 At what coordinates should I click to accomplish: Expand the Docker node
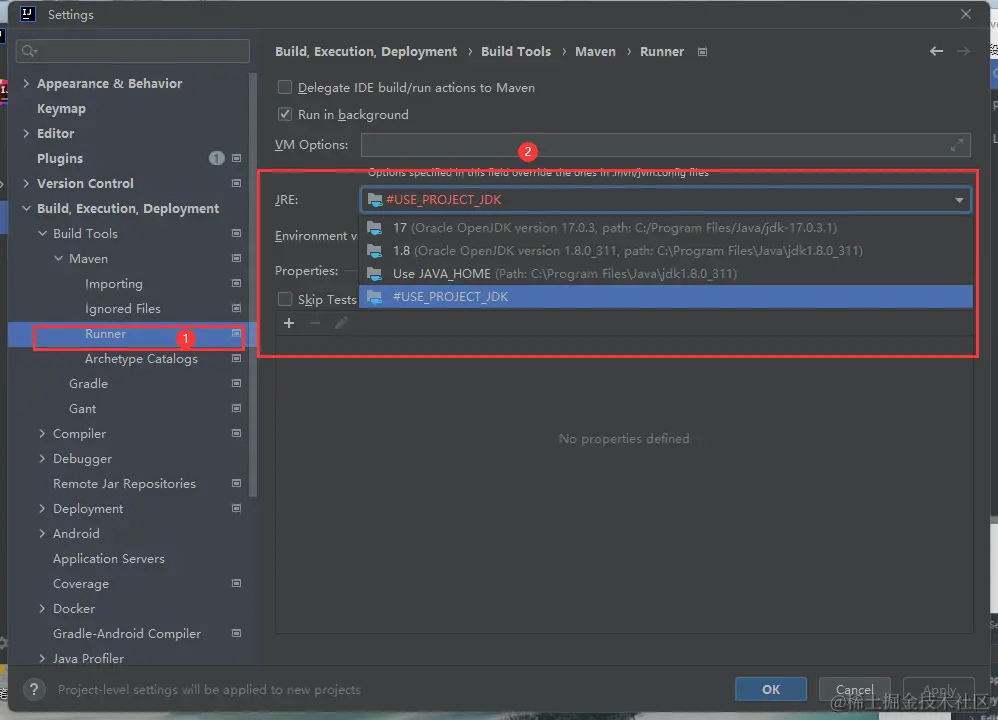tap(42, 609)
